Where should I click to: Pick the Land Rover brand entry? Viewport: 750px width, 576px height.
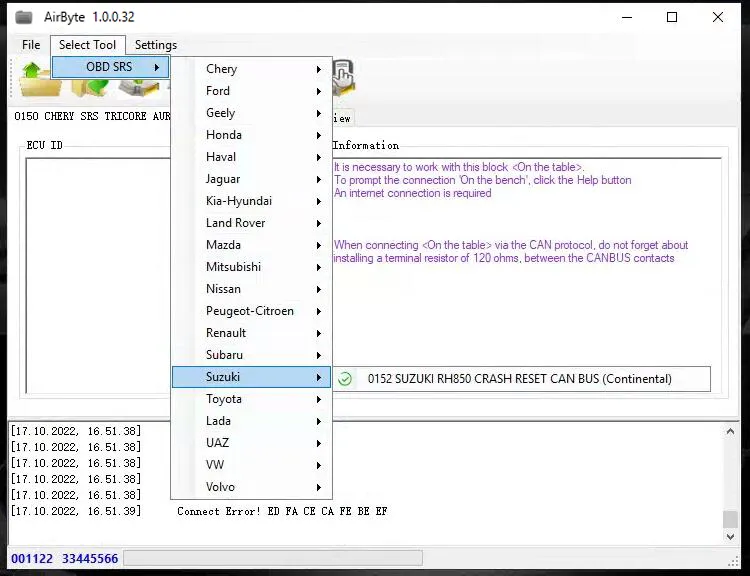pyautogui.click(x=236, y=223)
